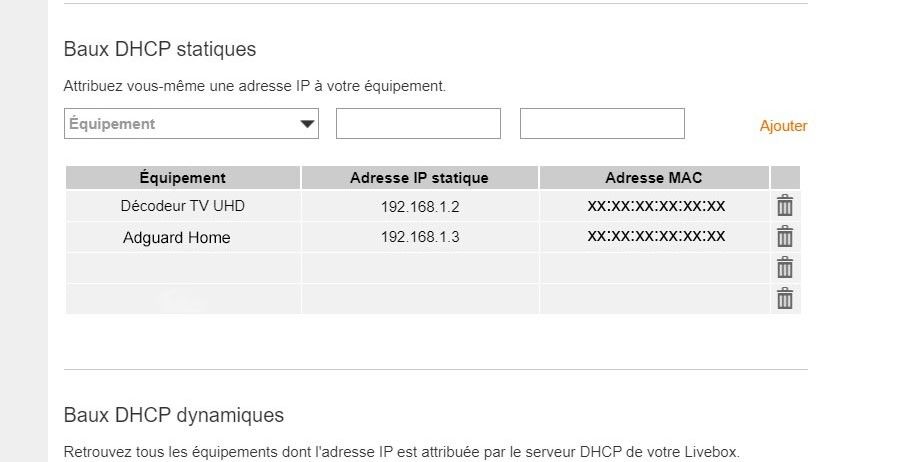
Task: Click the 192.168.1.2 IP address cell
Action: 419,207
